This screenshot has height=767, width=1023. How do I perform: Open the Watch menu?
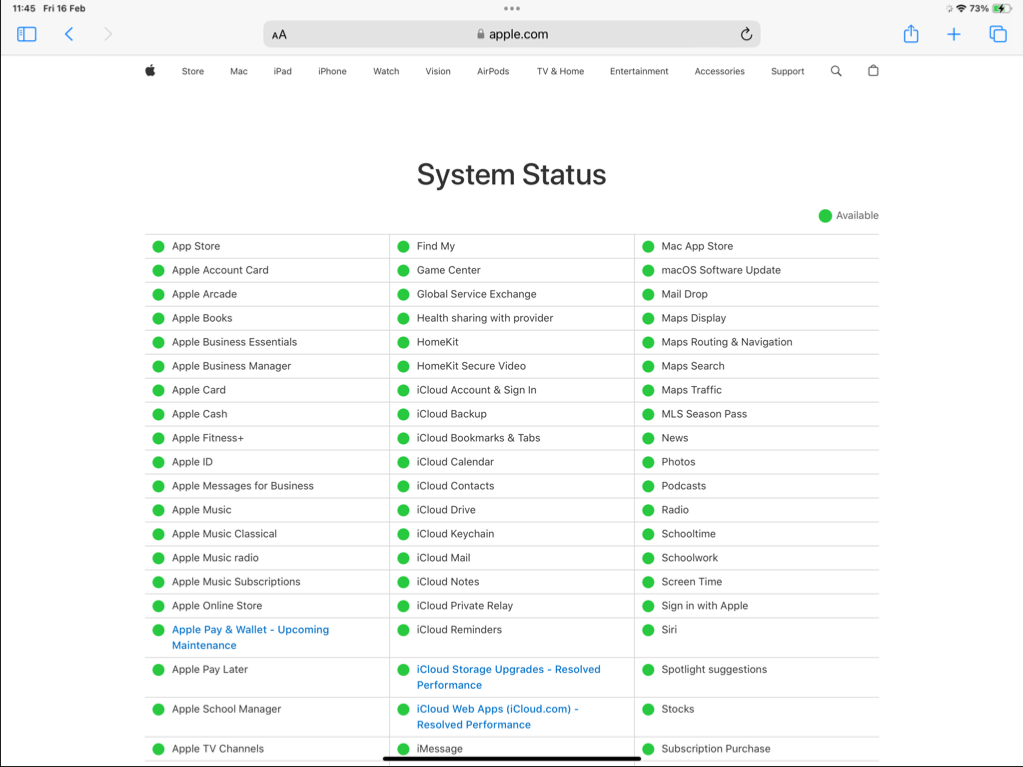click(x=386, y=71)
